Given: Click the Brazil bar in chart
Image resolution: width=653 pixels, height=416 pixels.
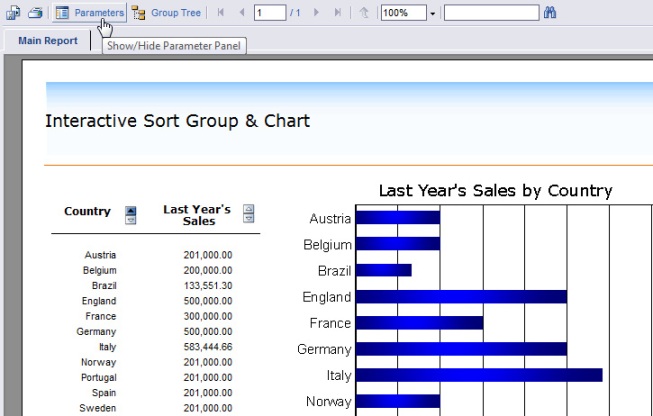Looking at the screenshot, I should click(x=384, y=270).
